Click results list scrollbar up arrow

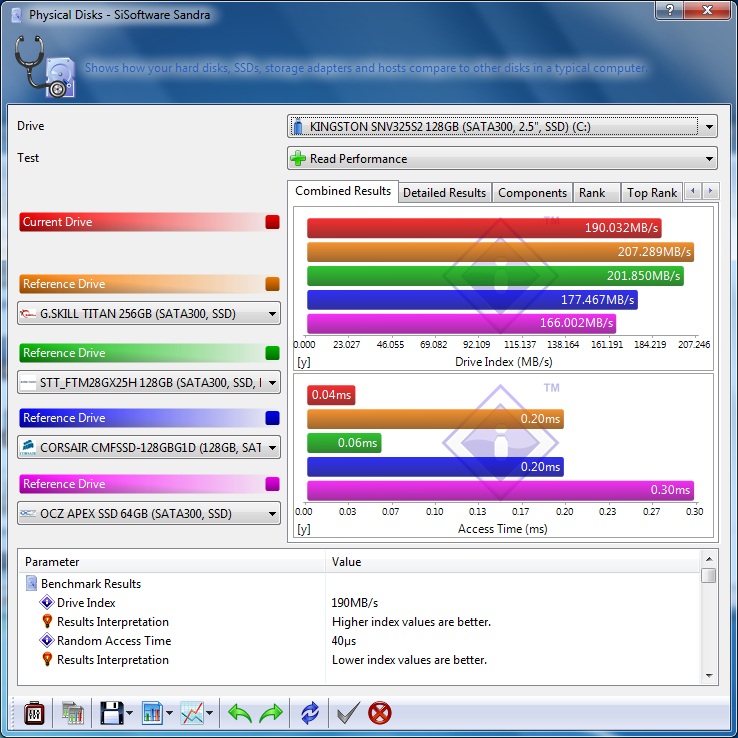[709, 559]
